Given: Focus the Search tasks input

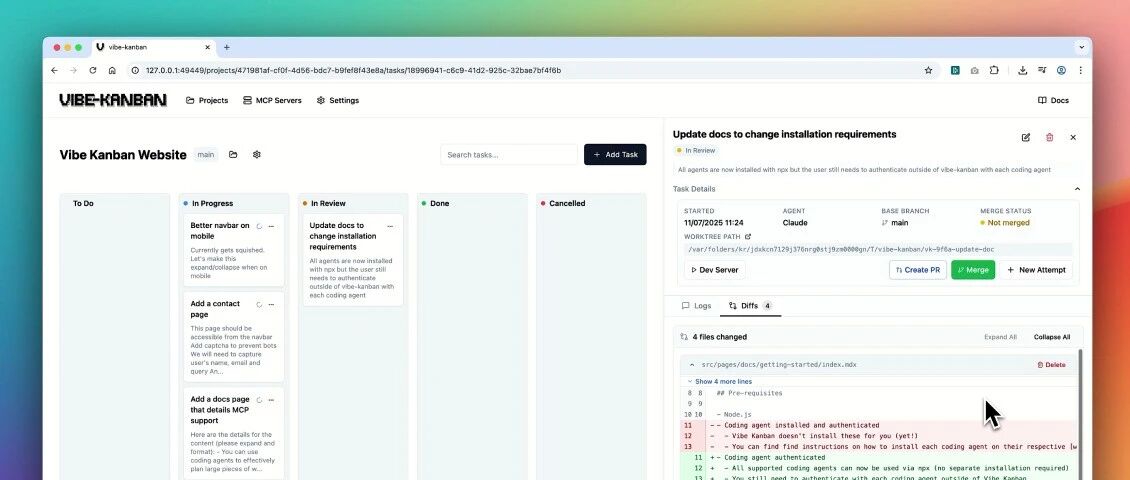Looking at the screenshot, I should click(x=509, y=154).
